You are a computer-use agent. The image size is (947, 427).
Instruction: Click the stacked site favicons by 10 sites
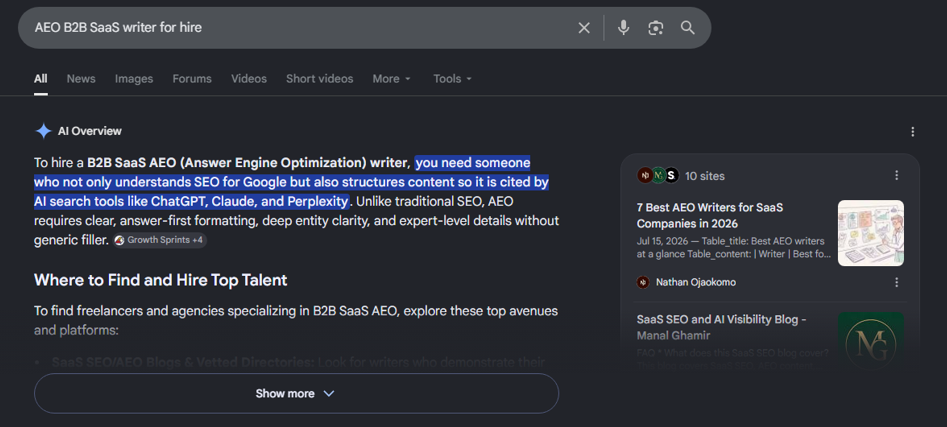(658, 176)
